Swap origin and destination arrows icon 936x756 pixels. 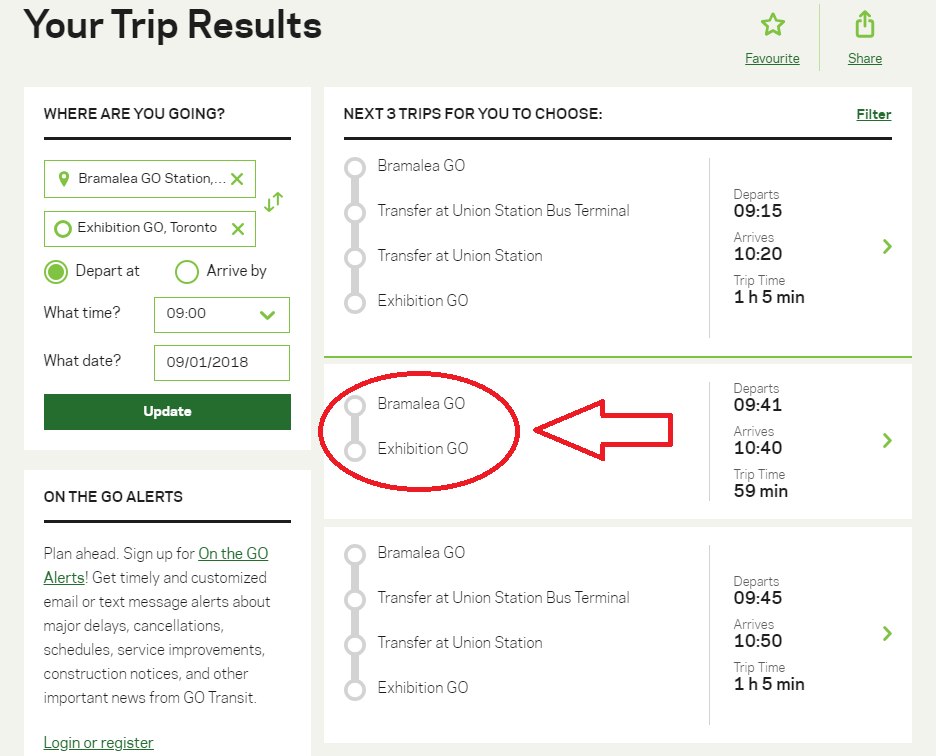point(274,202)
